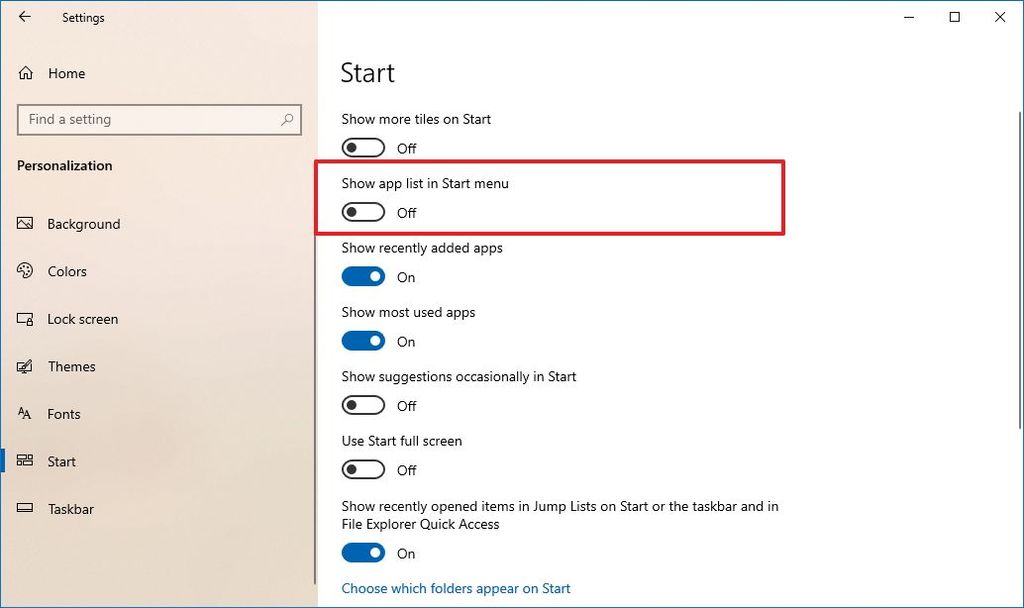Enable Show more tiles on Start
The image size is (1024, 608).
[x=362, y=147]
